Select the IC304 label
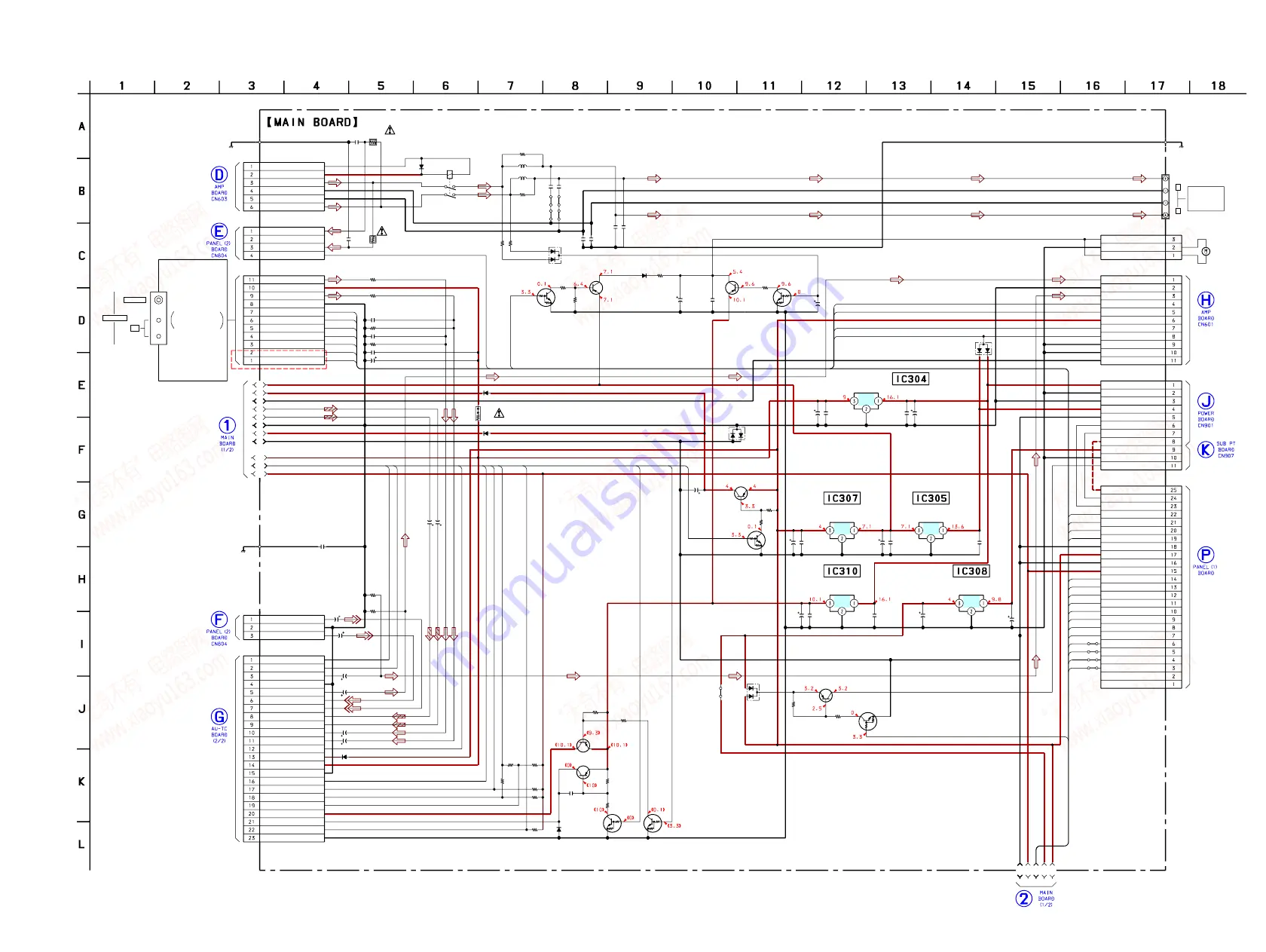The width and height of the screenshot is (1266, 952). pos(911,379)
